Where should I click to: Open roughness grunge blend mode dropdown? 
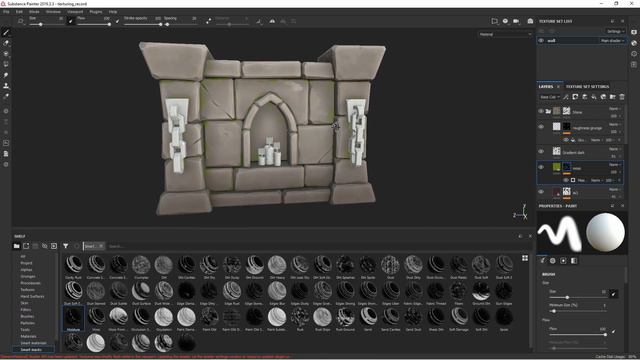615,124
